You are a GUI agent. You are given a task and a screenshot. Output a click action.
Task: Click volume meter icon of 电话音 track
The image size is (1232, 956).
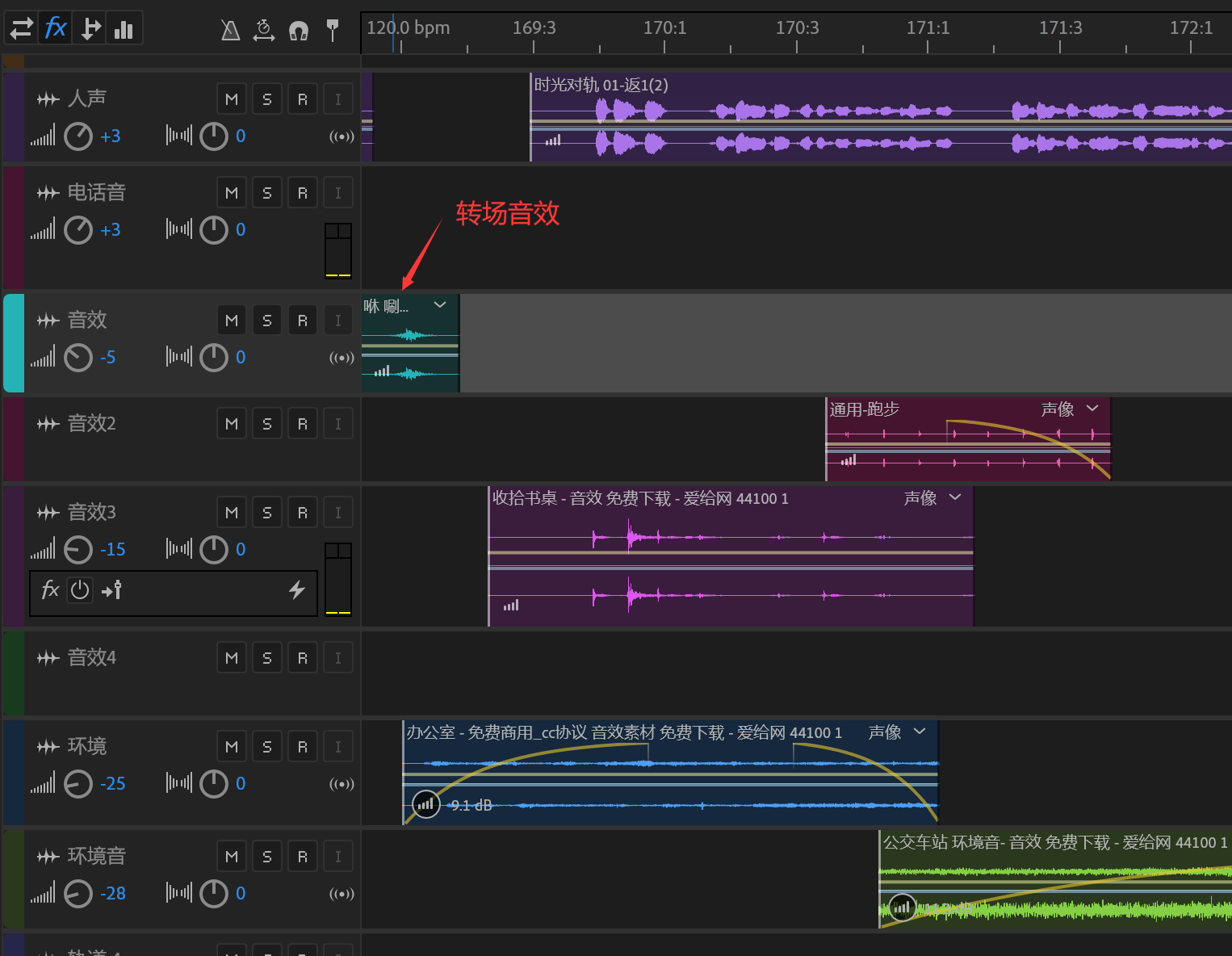tap(44, 229)
